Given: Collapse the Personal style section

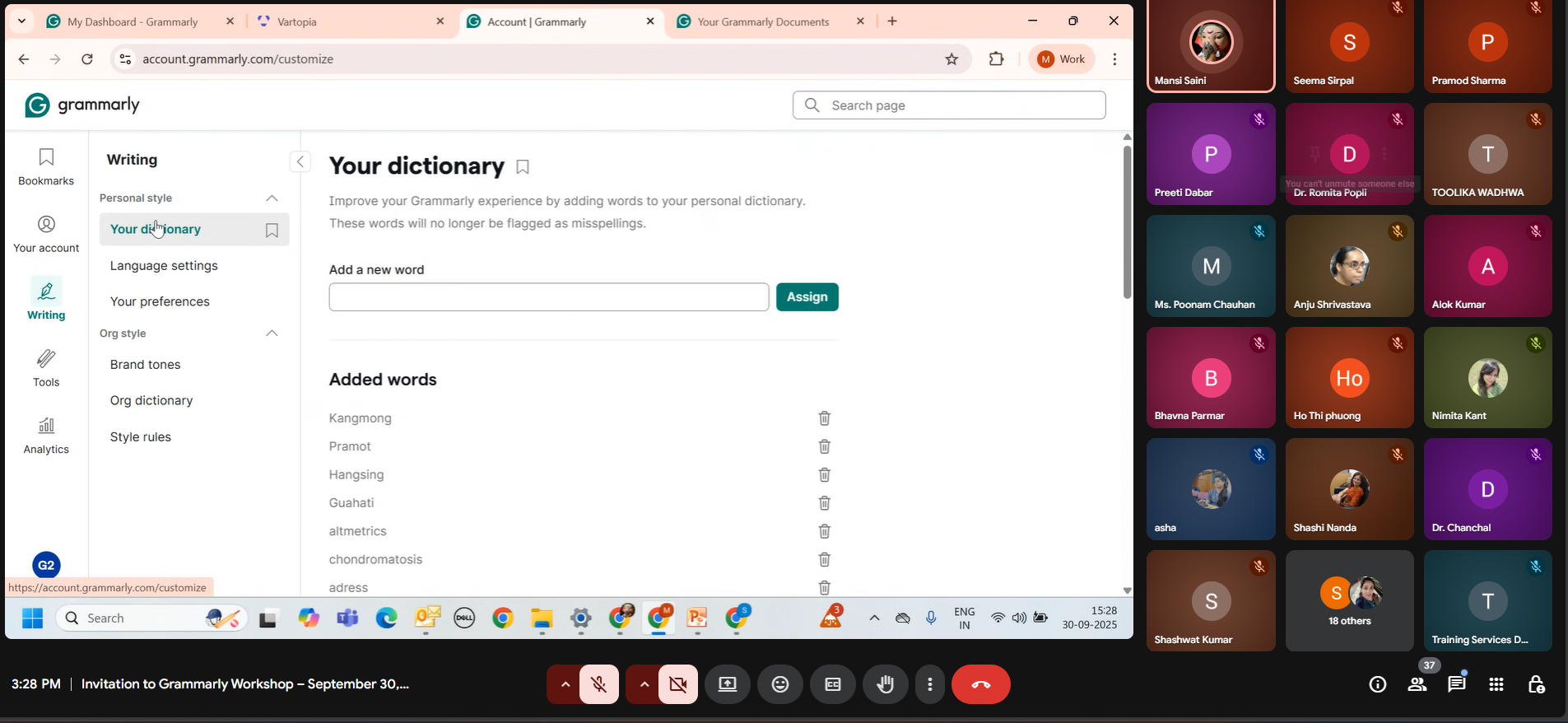Looking at the screenshot, I should coord(272,198).
